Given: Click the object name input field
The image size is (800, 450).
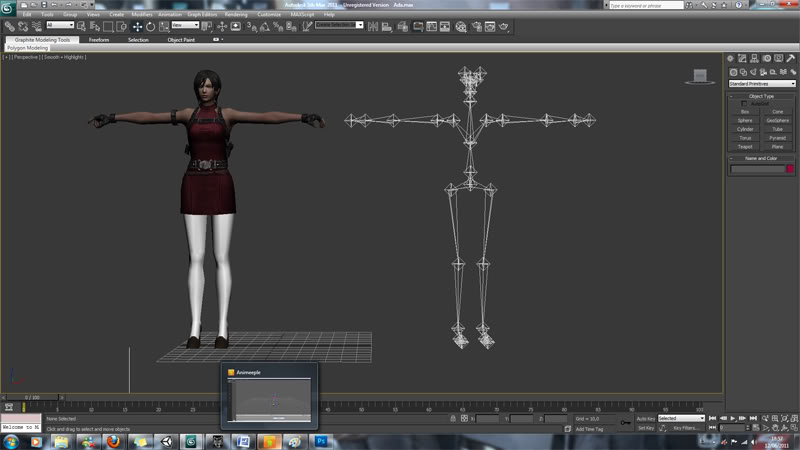Looking at the screenshot, I should pyautogui.click(x=757, y=169).
